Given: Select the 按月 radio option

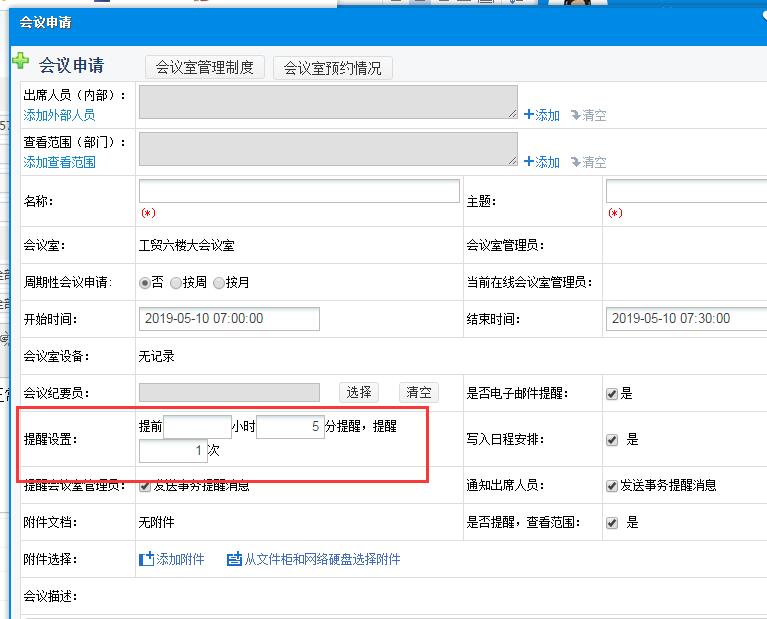Looking at the screenshot, I should 219,283.
